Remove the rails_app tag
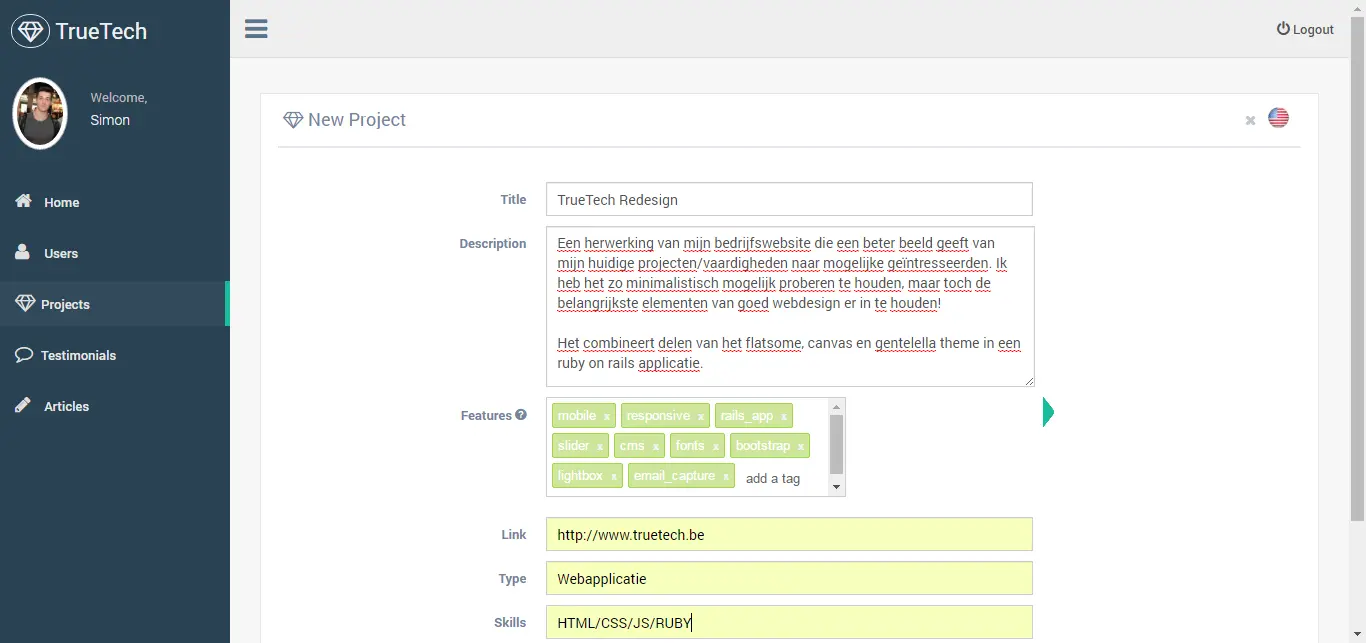The width and height of the screenshot is (1366, 643). click(x=784, y=417)
